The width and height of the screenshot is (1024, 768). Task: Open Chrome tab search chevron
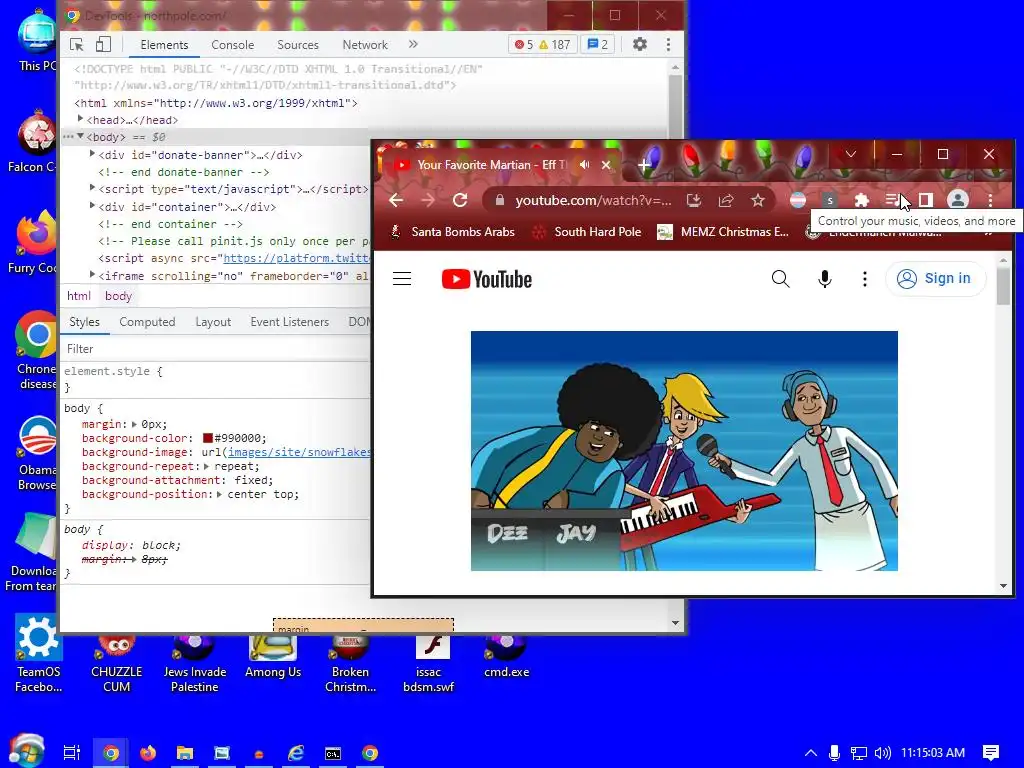coord(850,154)
